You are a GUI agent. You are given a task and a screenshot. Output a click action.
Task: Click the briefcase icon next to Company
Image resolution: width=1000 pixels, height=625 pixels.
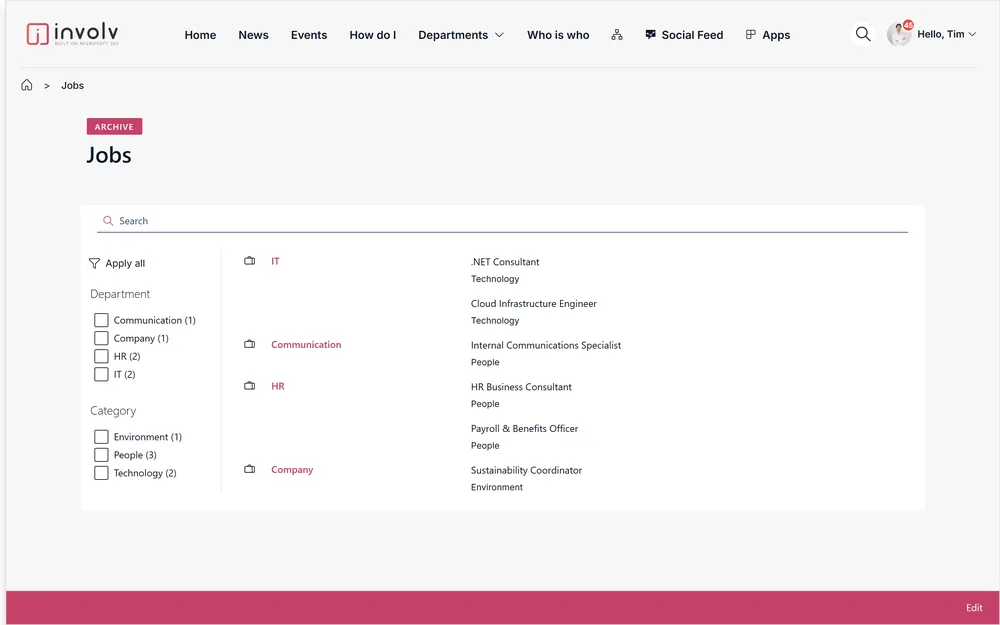point(249,469)
